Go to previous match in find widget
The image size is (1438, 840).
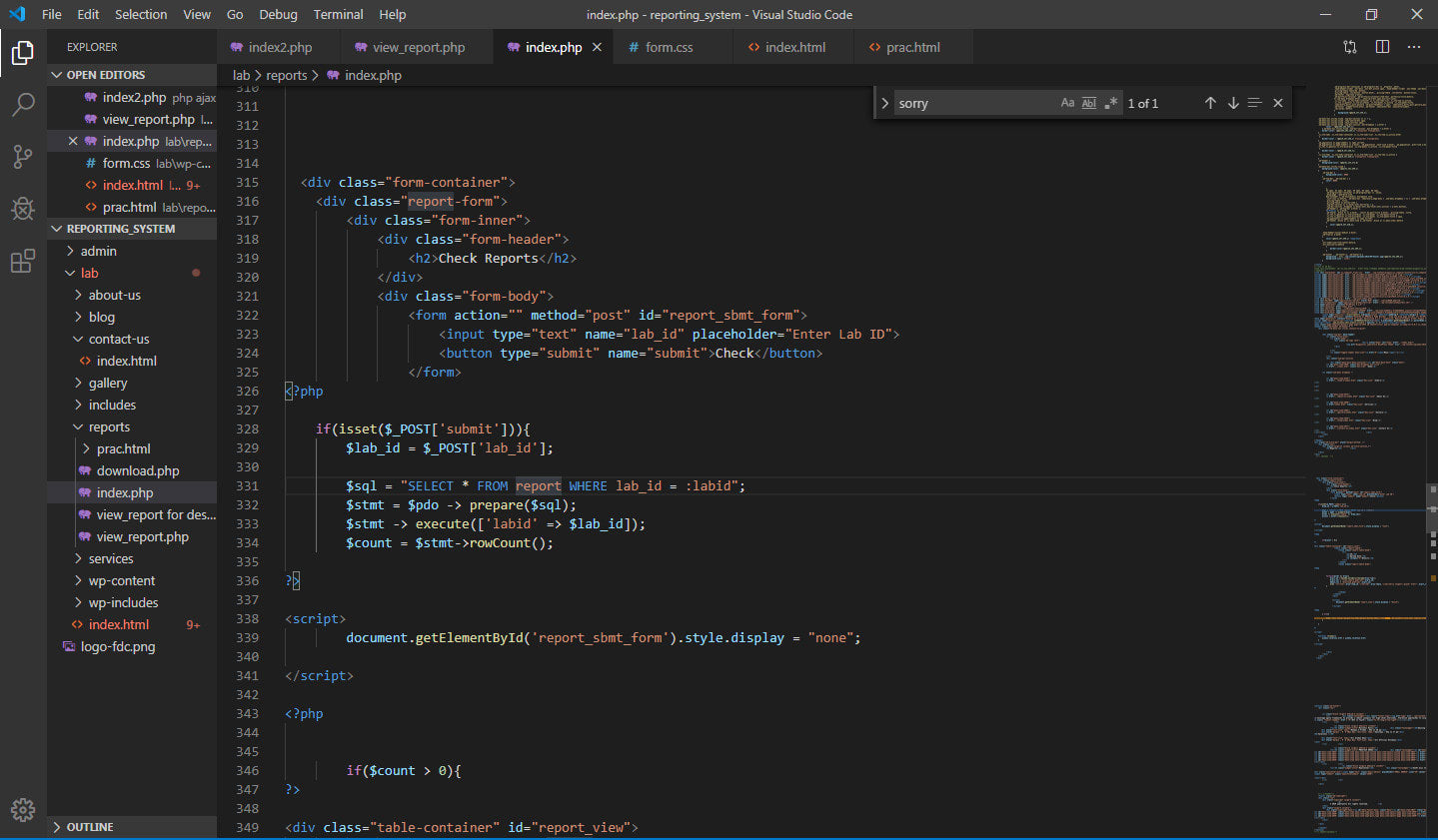pyautogui.click(x=1210, y=103)
